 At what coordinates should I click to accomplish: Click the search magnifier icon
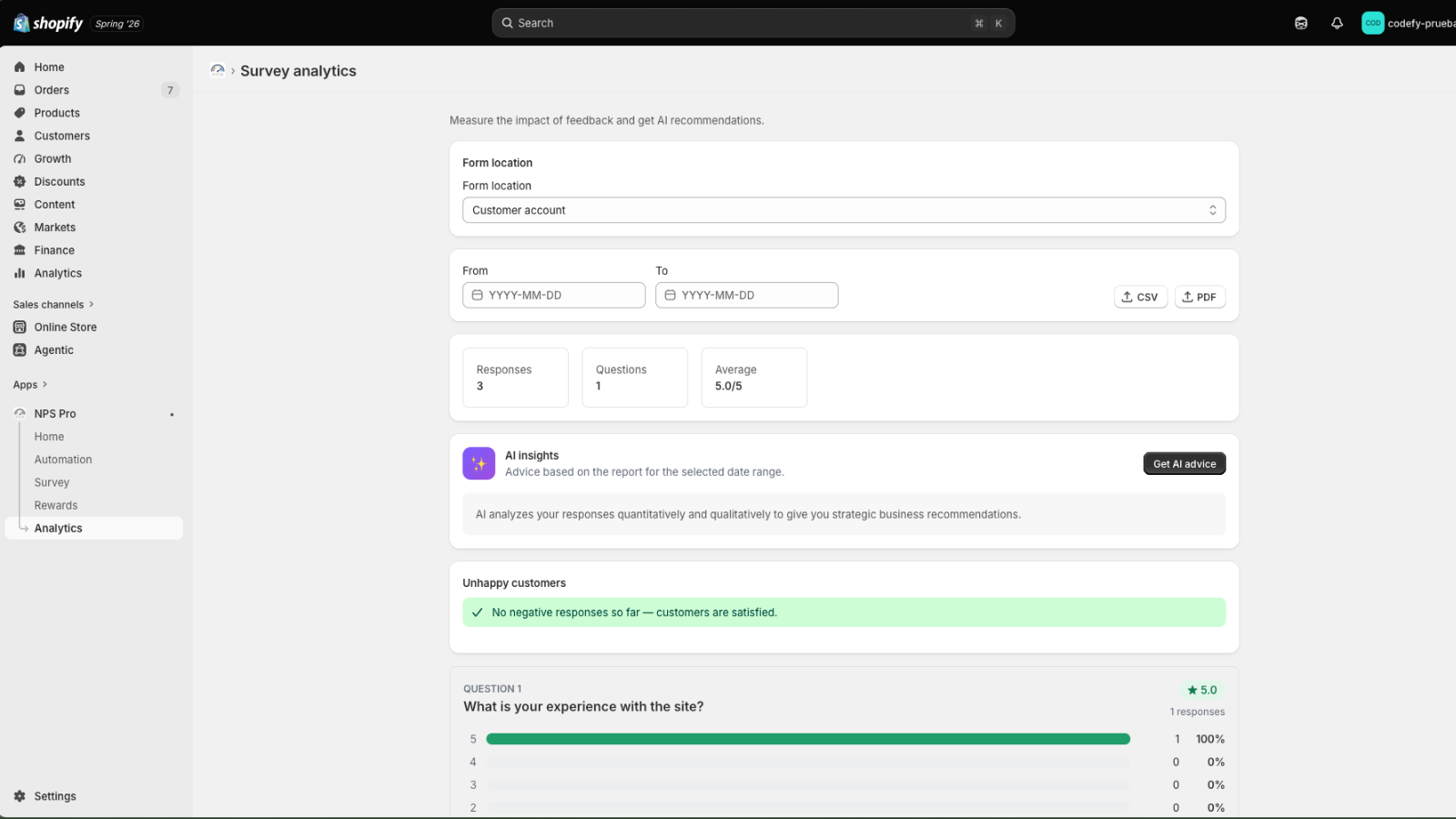pyautogui.click(x=508, y=24)
